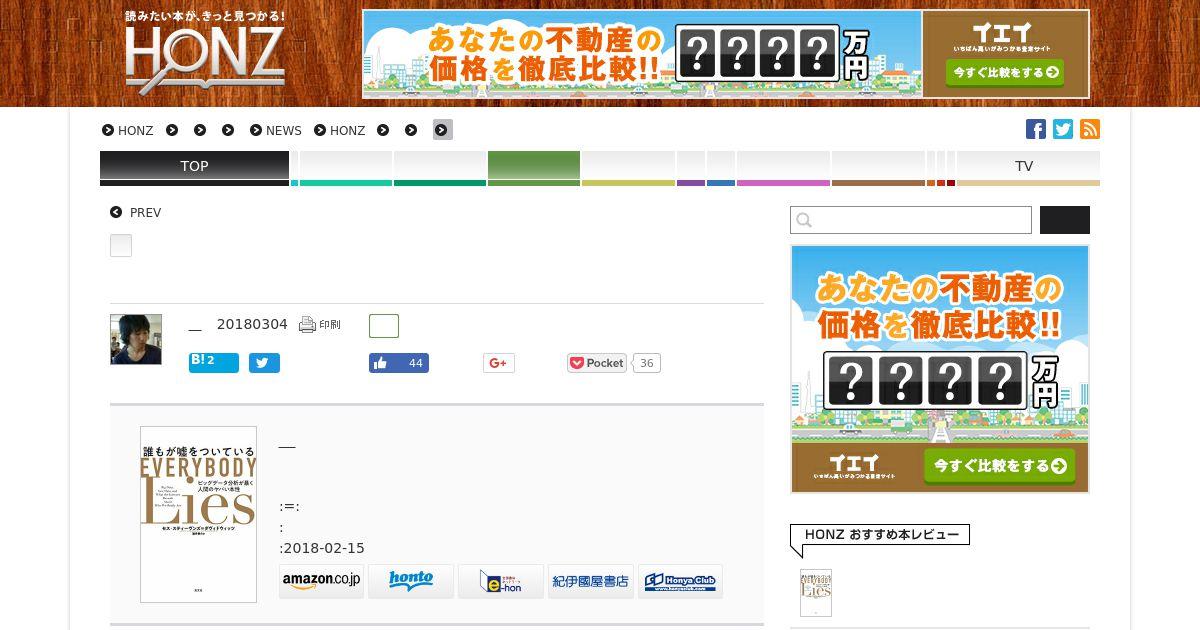This screenshot has width=1200, height=630.
Task: Click sidebar real-estate price ad image
Action: (940, 369)
